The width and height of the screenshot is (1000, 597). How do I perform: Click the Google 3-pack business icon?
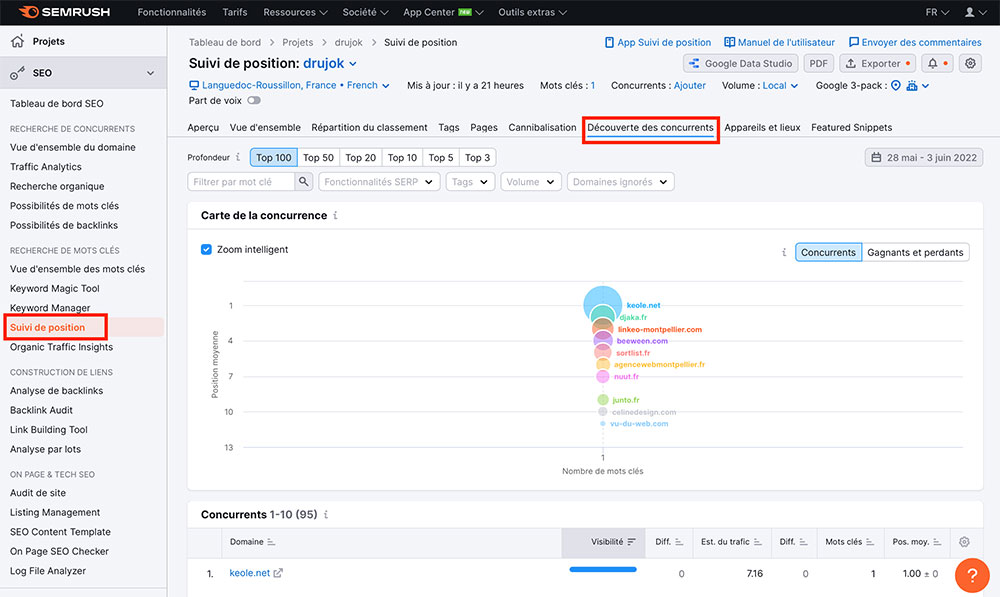tap(912, 85)
